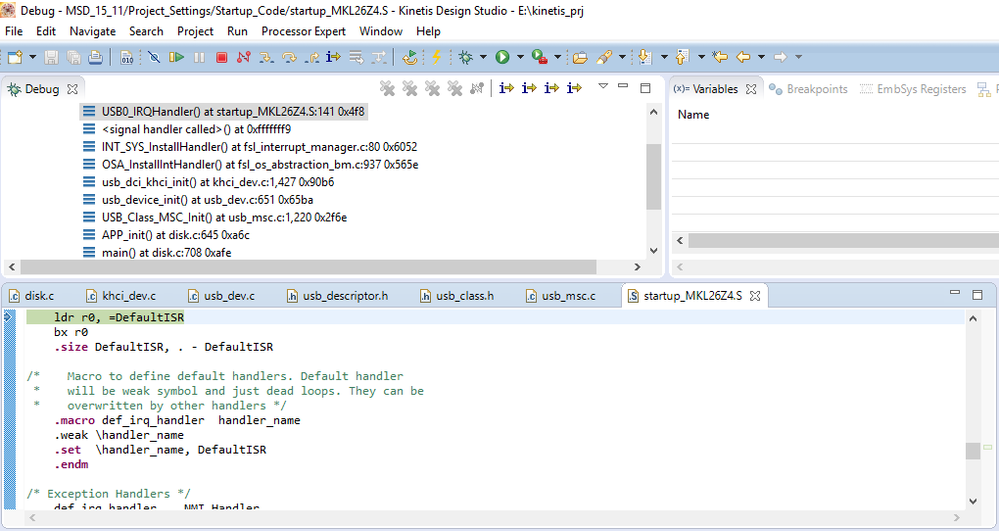This screenshot has width=999, height=531.
Task: Click the Debug view disconnect icon
Action: (x=477, y=89)
